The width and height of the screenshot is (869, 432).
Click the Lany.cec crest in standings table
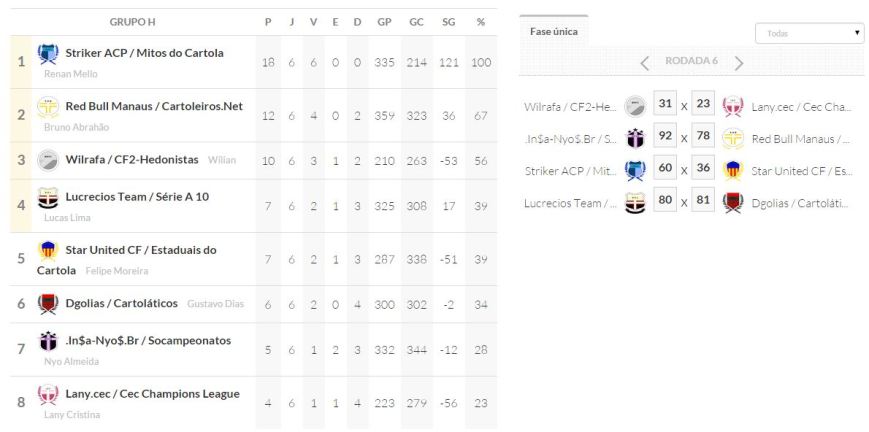[x=48, y=395]
